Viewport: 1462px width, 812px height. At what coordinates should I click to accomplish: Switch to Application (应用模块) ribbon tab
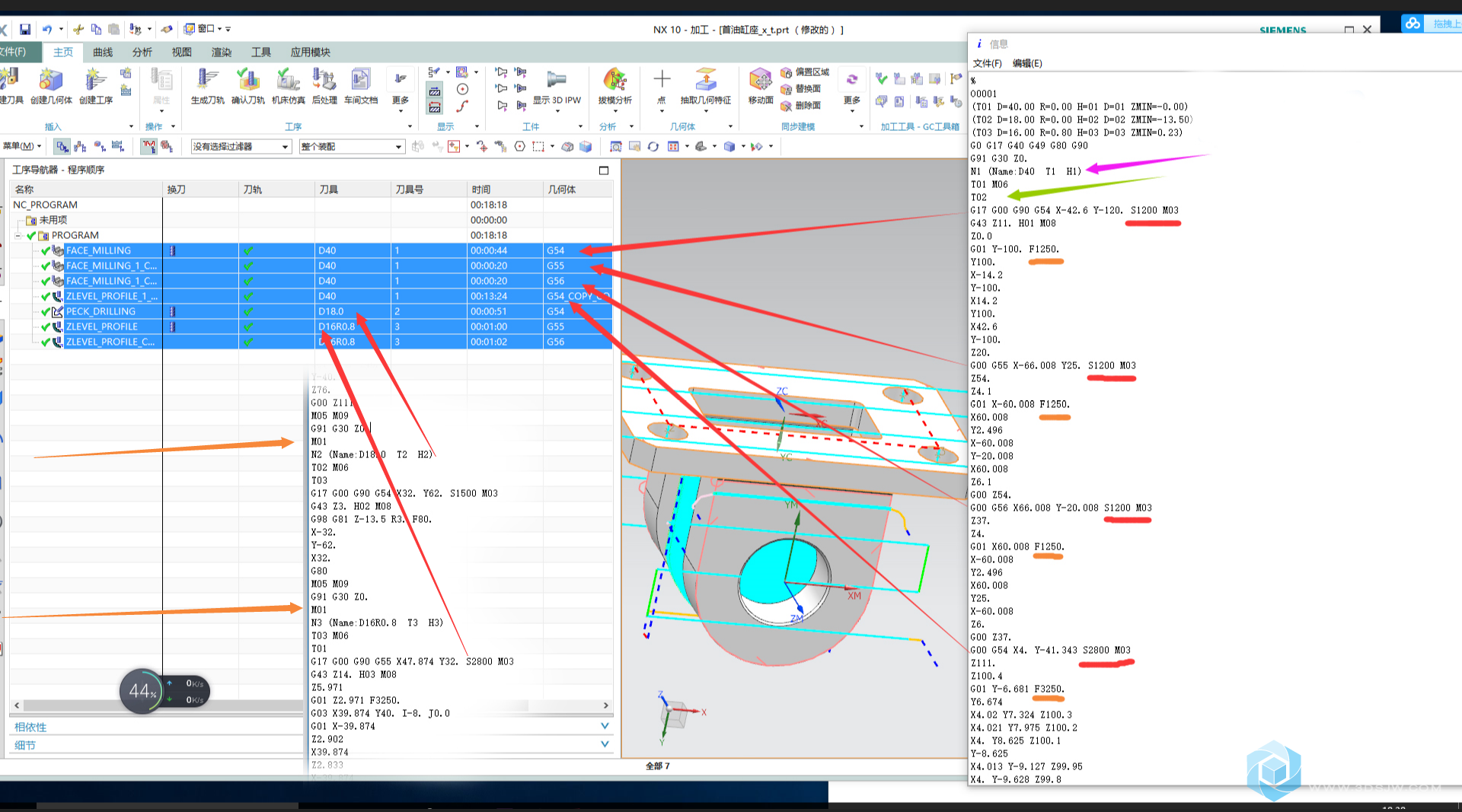click(310, 53)
